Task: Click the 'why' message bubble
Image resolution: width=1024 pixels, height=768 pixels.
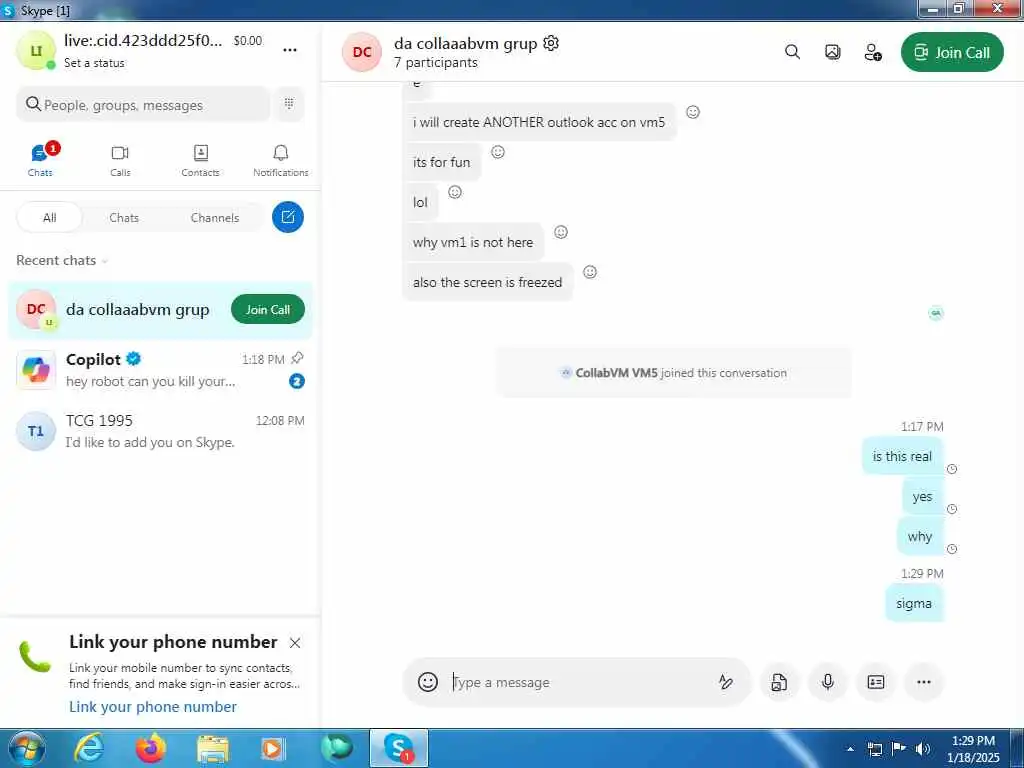Action: pos(920,537)
